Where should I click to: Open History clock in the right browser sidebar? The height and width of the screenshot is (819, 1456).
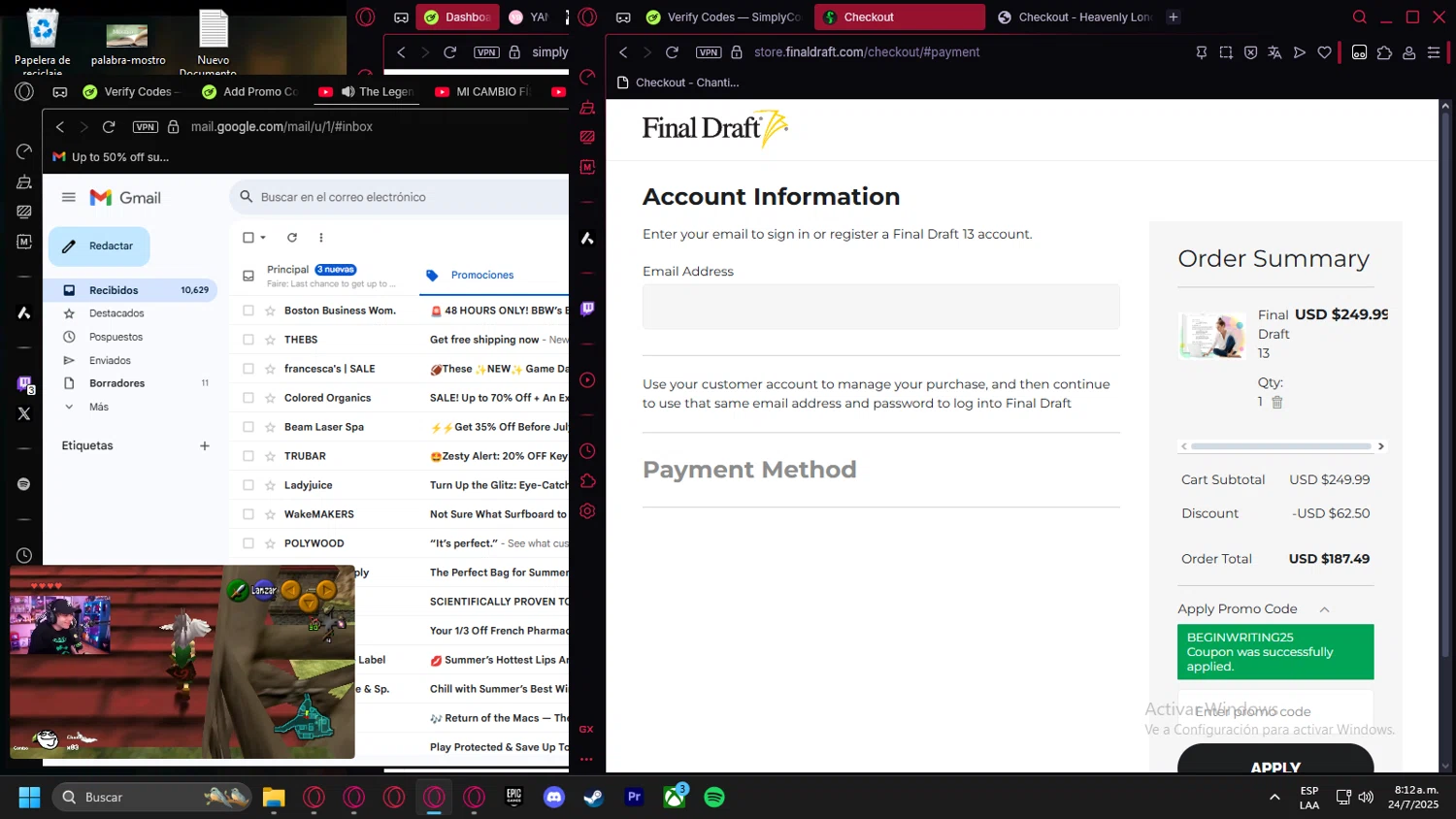[587, 451]
